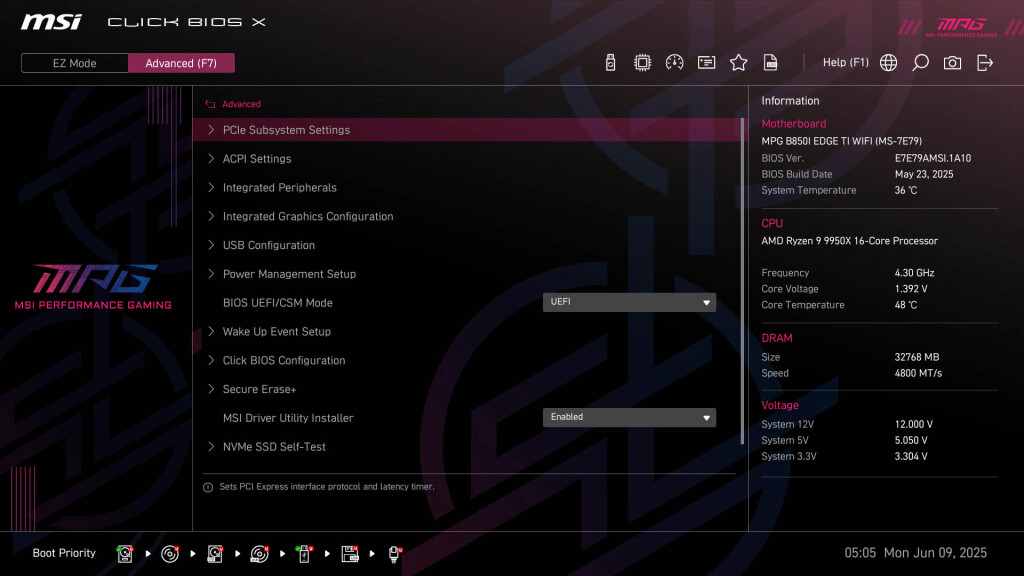Switch to EZ Mode tab

click(x=74, y=63)
